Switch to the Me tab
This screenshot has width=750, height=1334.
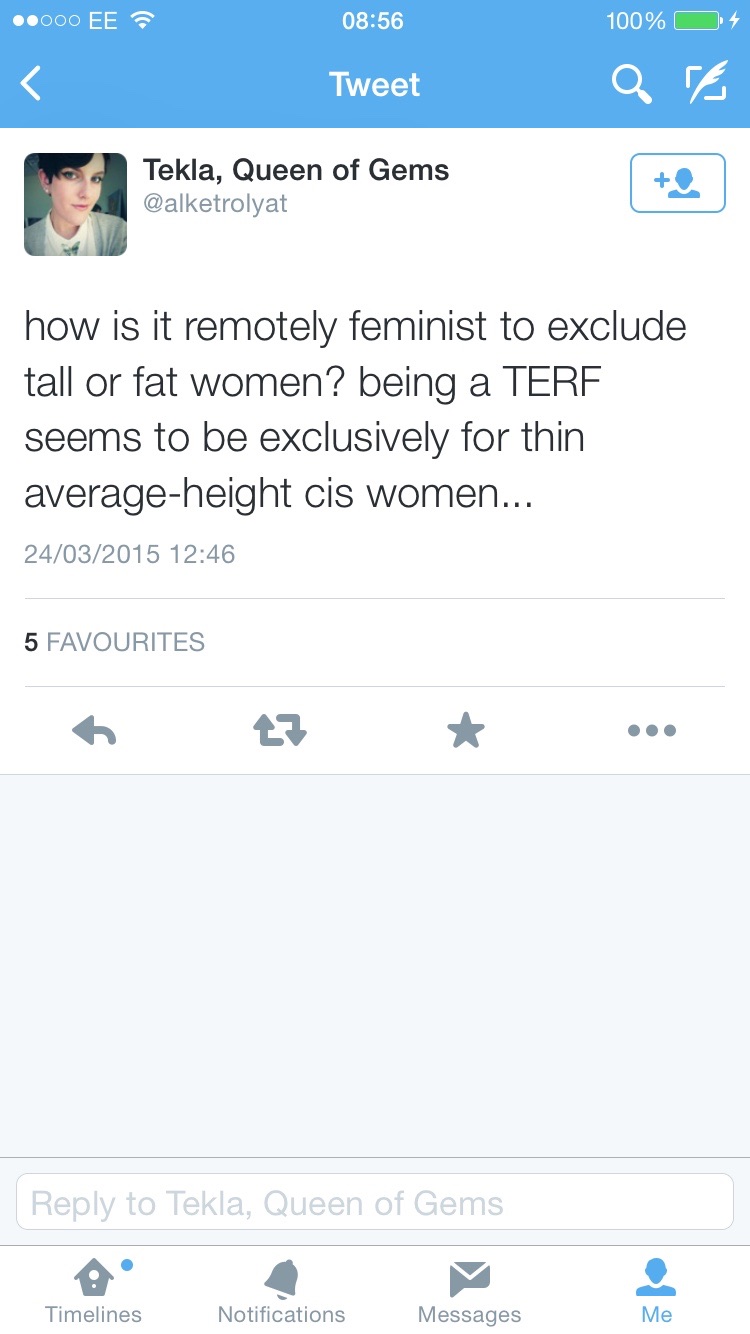[x=656, y=1290]
